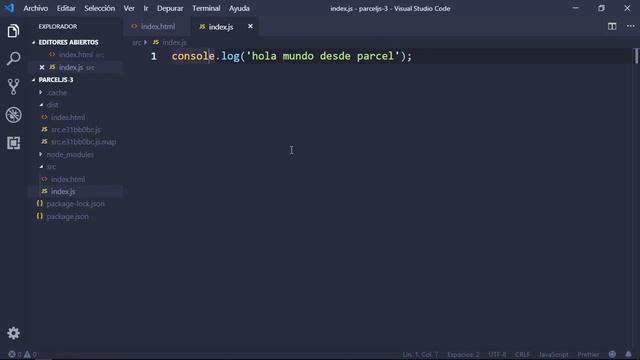Click the CRLF line ending entry
Viewport: 640px width, 360px height.
(522, 354)
